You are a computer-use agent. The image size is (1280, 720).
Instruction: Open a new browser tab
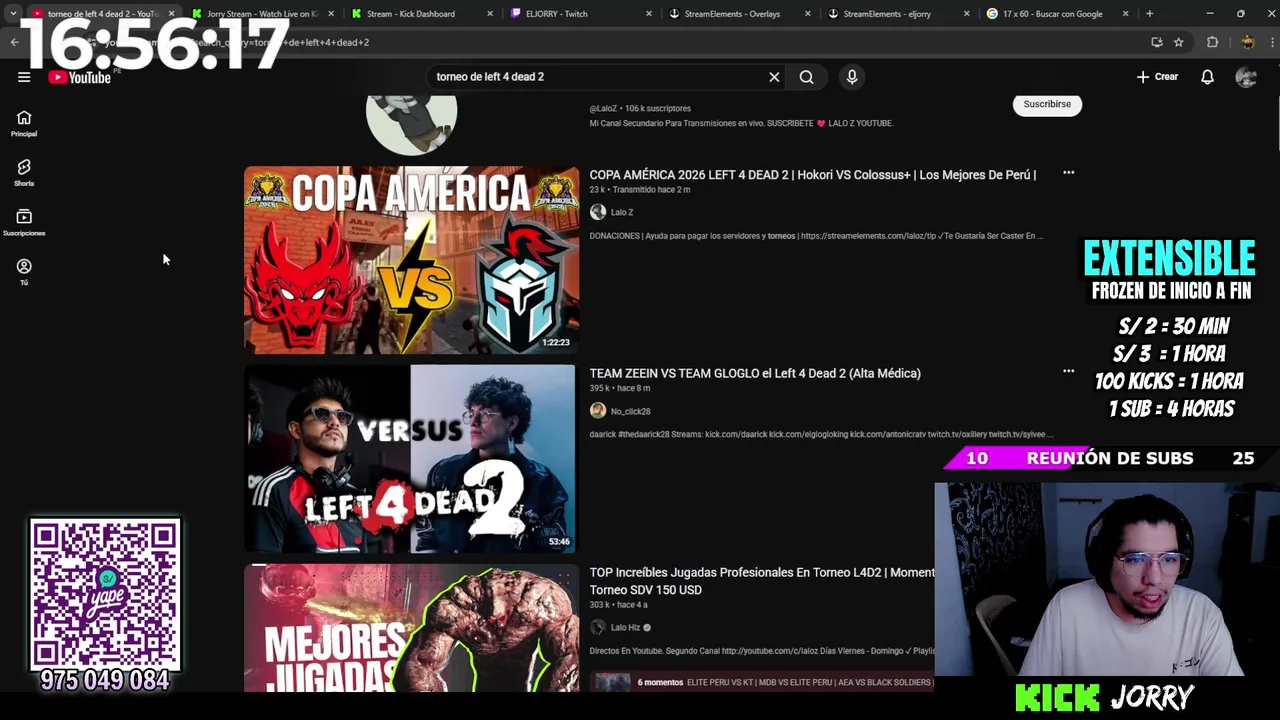click(x=1149, y=14)
